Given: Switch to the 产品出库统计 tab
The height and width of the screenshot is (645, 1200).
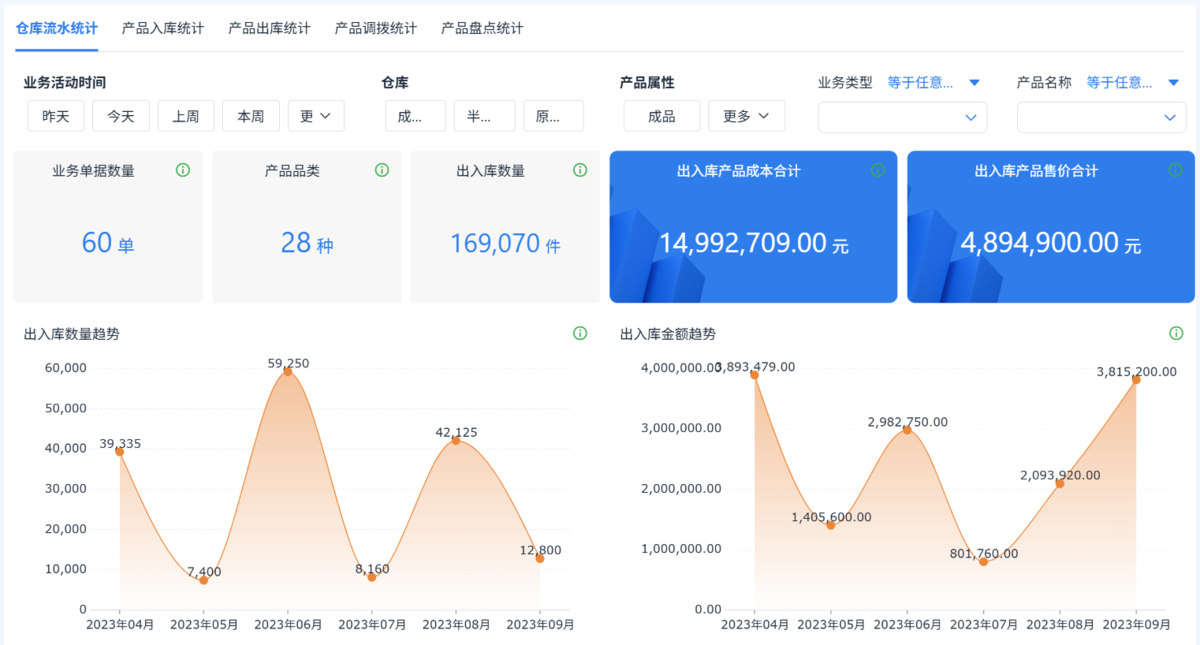Looking at the screenshot, I should pos(269,28).
